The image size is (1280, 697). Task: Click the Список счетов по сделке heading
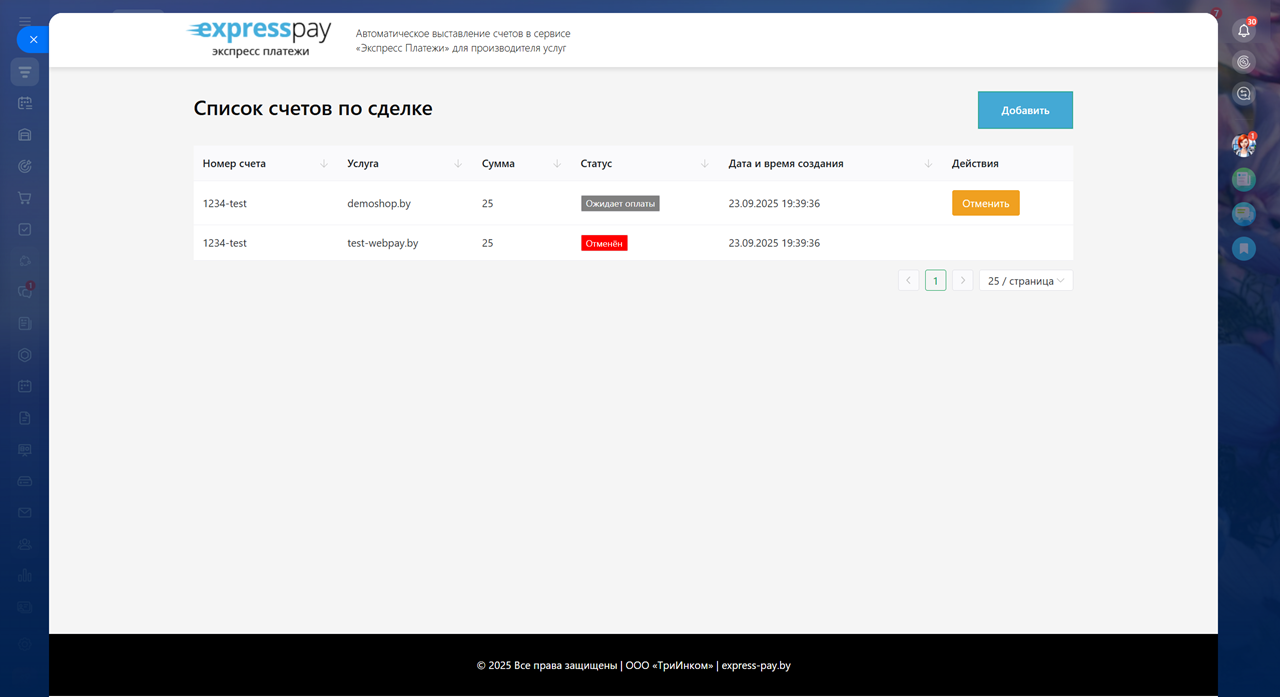coord(313,108)
